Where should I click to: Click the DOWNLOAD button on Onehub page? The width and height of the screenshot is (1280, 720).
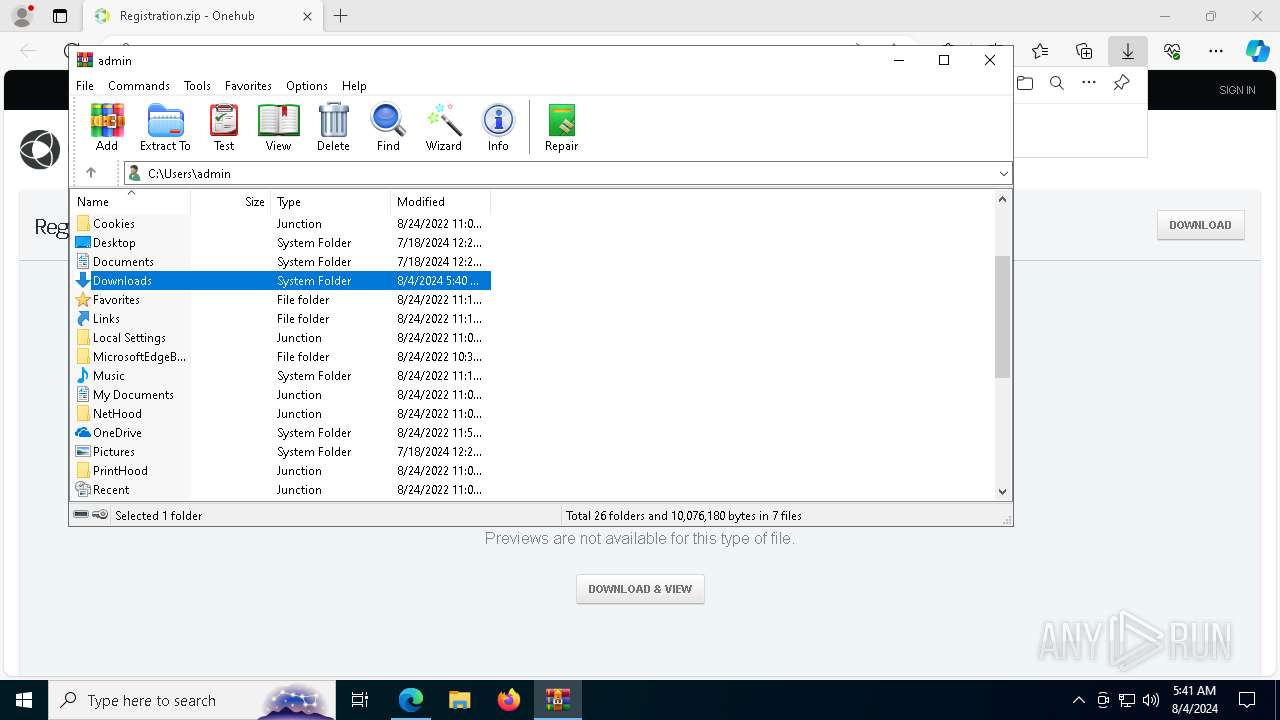click(1200, 225)
